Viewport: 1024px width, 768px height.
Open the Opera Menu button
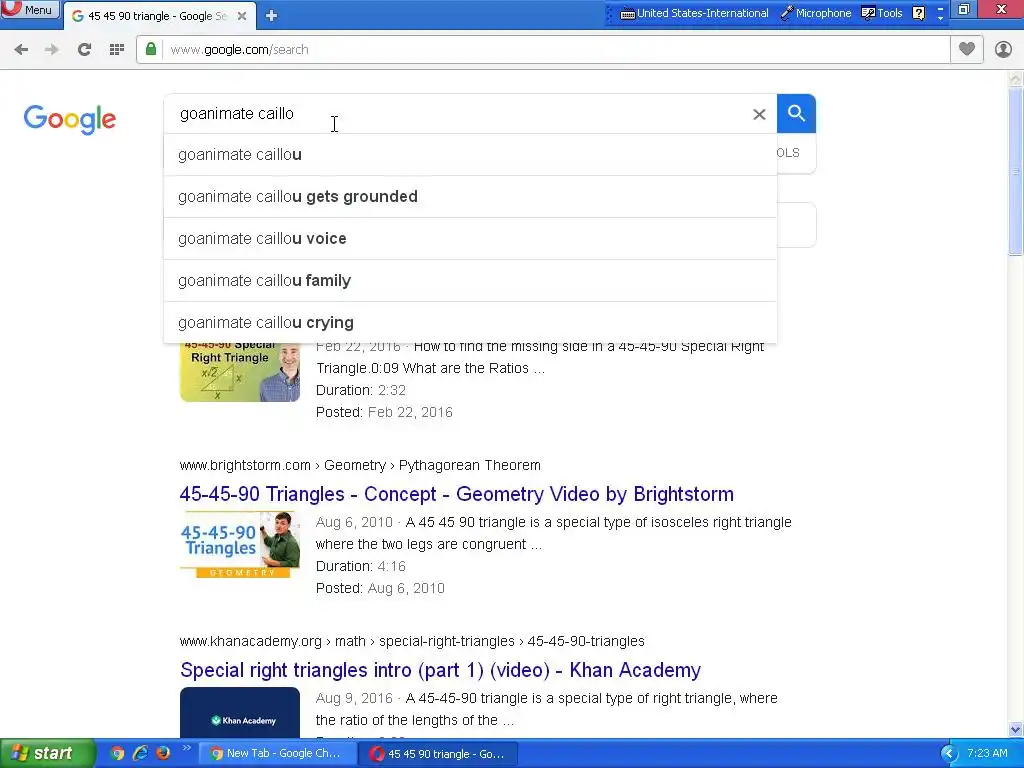[x=29, y=10]
